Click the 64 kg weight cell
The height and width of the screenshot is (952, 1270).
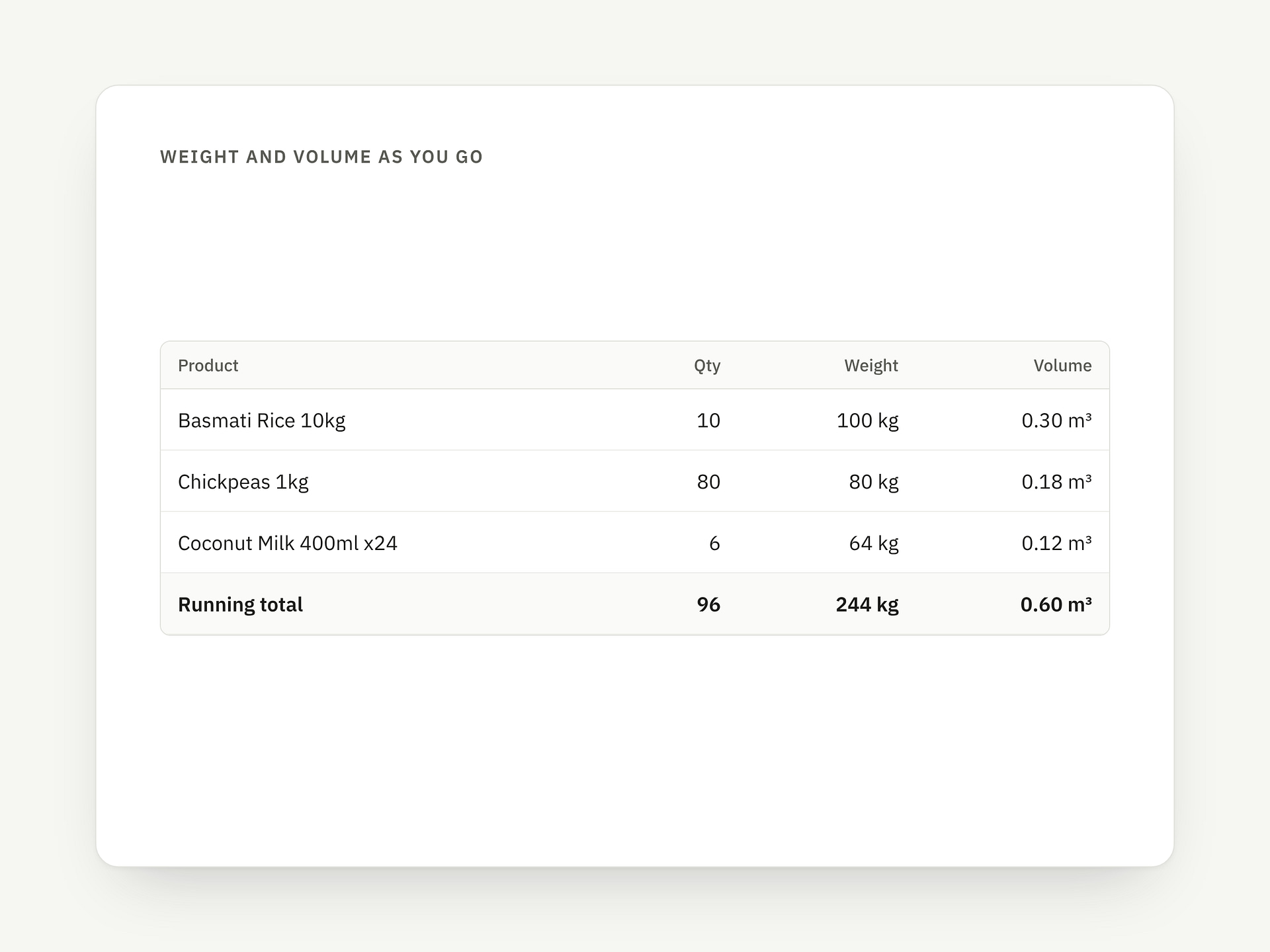pyautogui.click(x=873, y=543)
